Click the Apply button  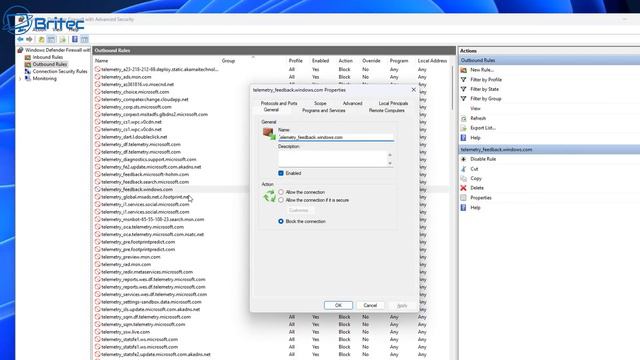(402, 305)
